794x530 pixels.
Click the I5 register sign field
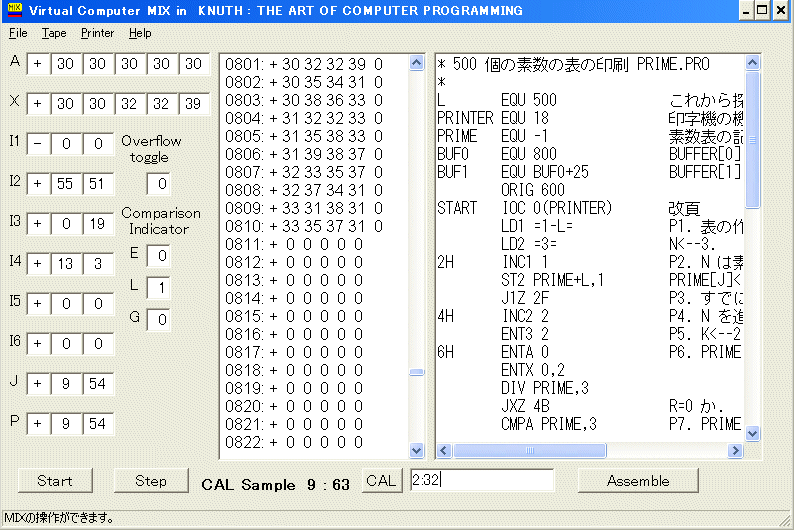click(38, 304)
